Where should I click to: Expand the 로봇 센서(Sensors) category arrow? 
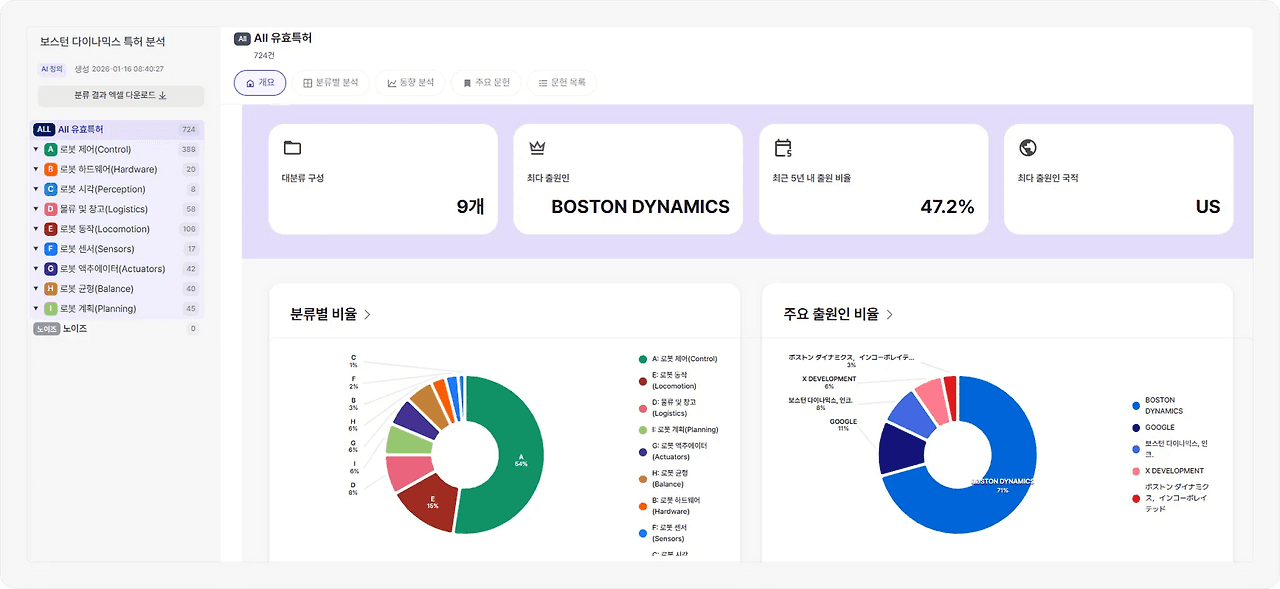click(37, 249)
